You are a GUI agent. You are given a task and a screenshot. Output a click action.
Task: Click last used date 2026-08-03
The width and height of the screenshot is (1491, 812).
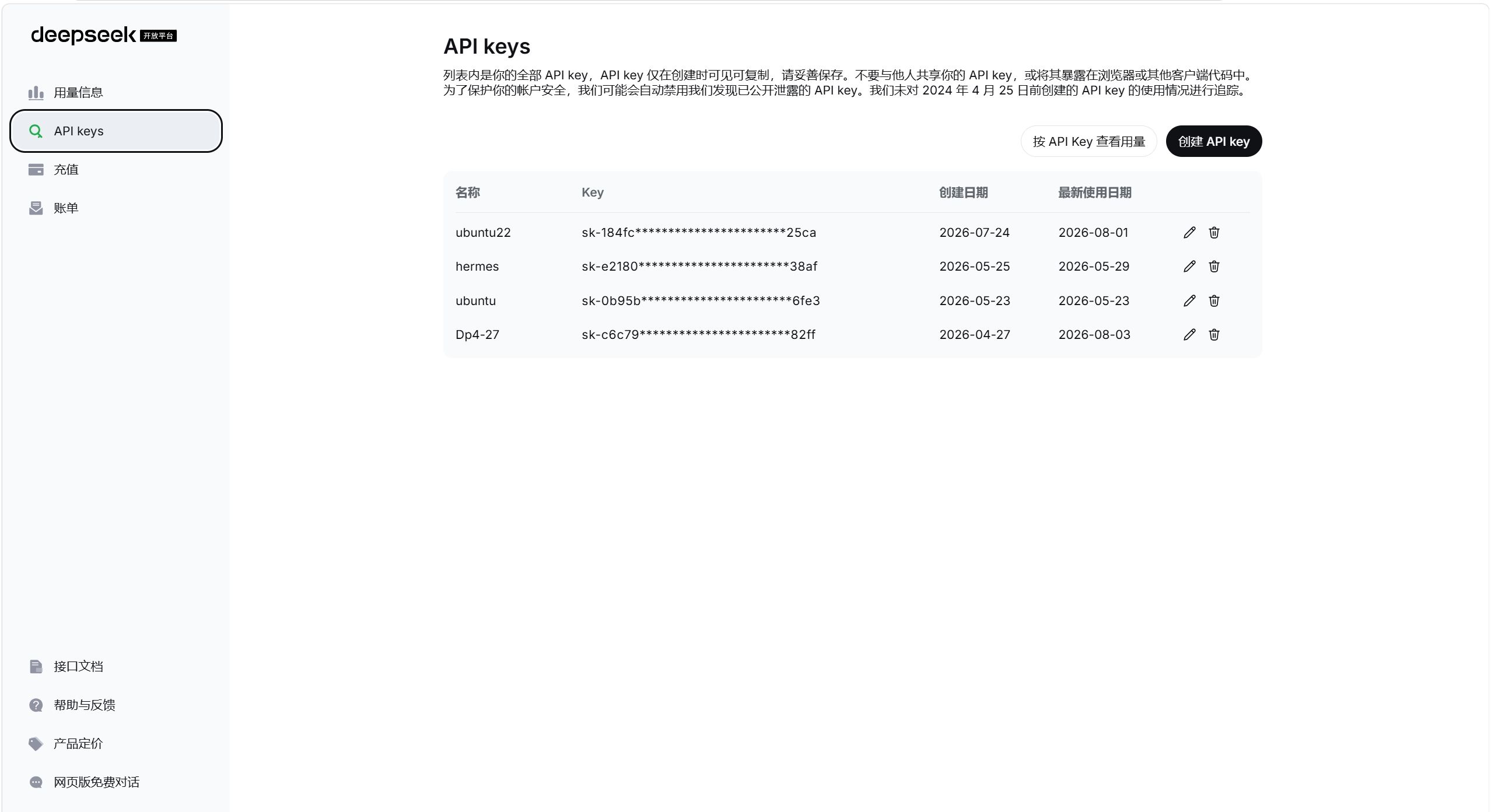coord(1094,335)
